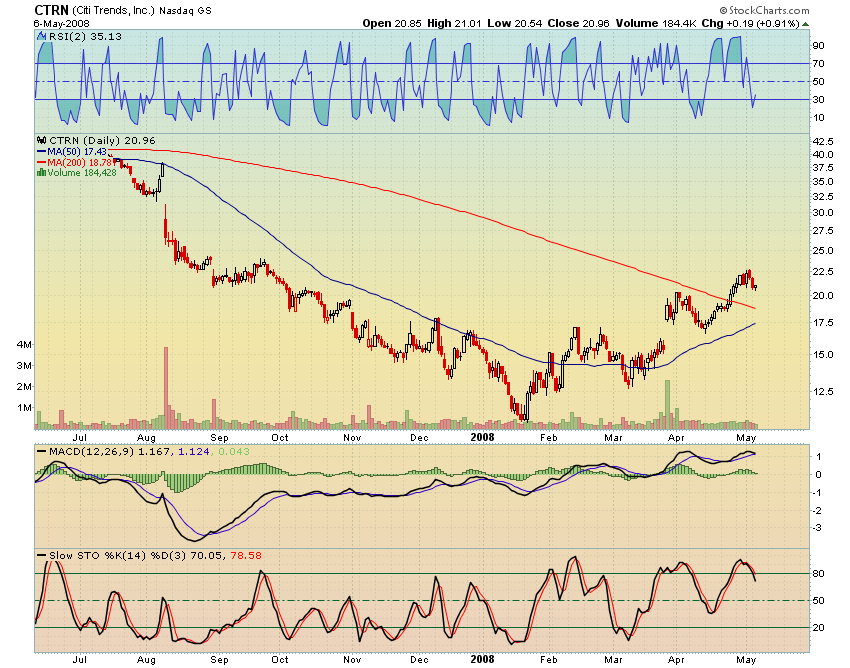Click the 25.0 price axis label
This screenshot has height=668, width=850.
pos(823,250)
